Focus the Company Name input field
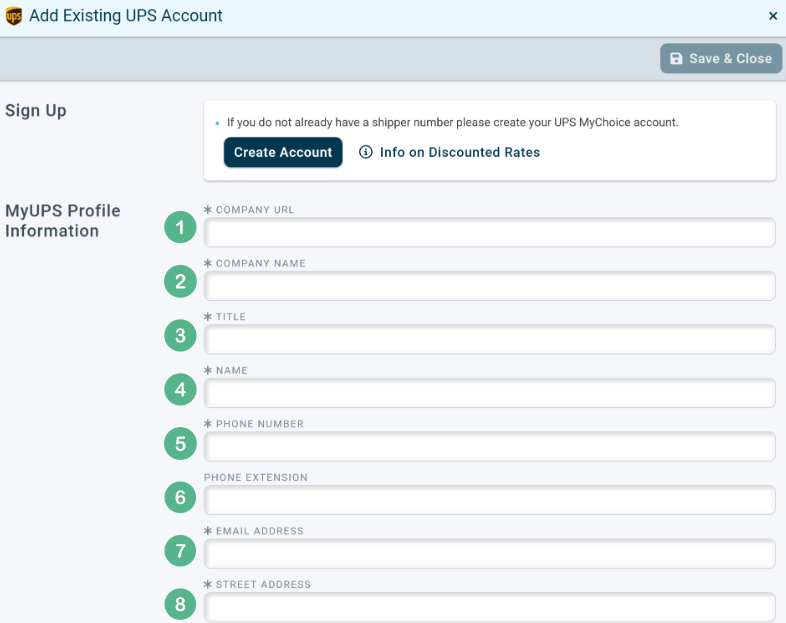 coord(490,286)
